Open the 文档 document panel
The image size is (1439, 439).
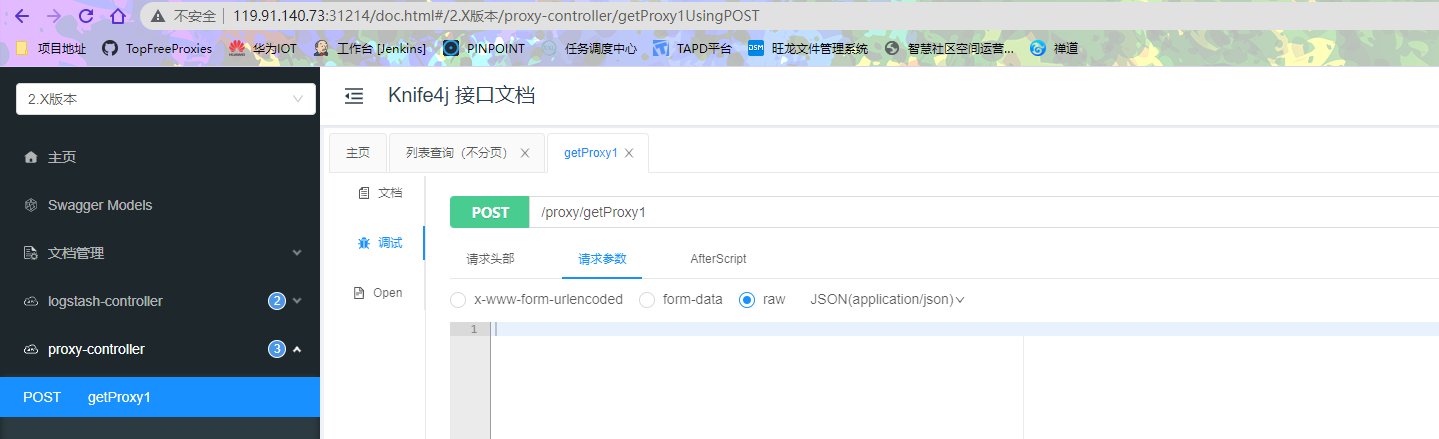tap(380, 193)
